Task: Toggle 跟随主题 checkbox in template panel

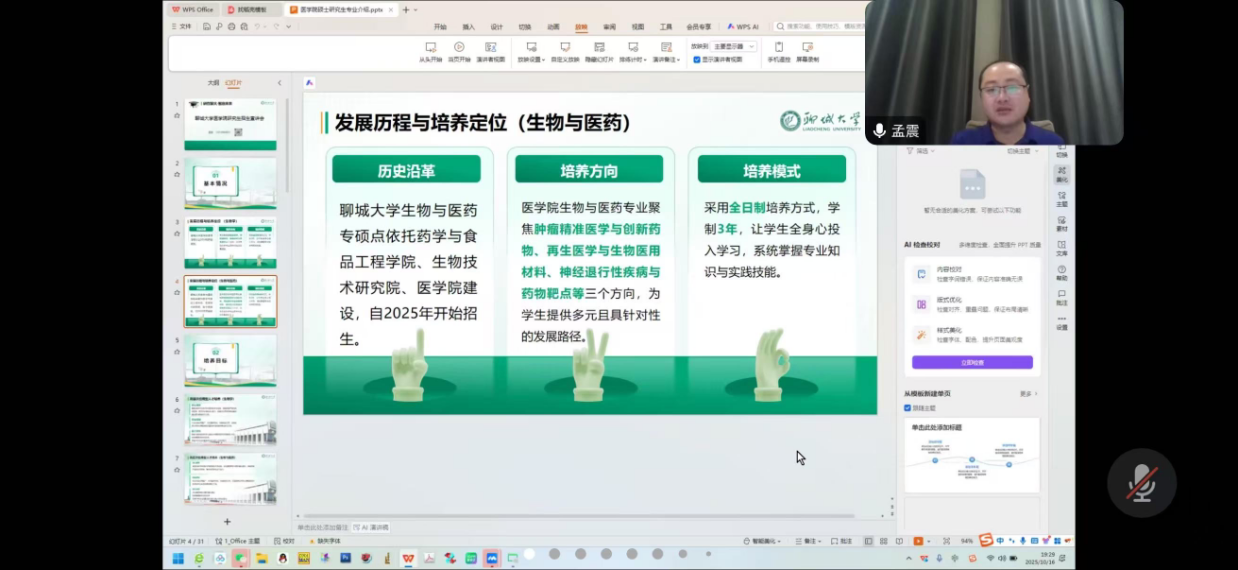Action: tap(907, 408)
